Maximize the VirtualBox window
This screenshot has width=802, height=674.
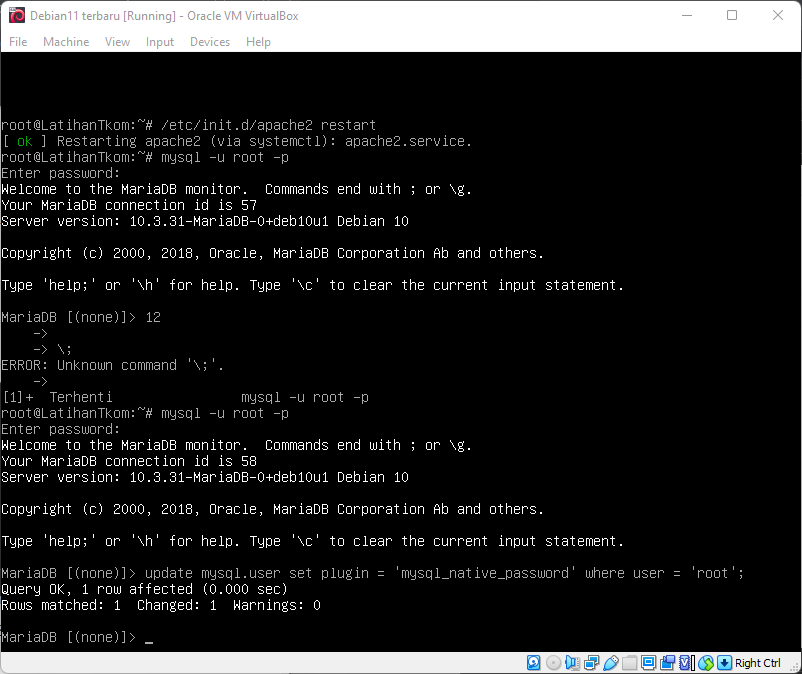732,15
